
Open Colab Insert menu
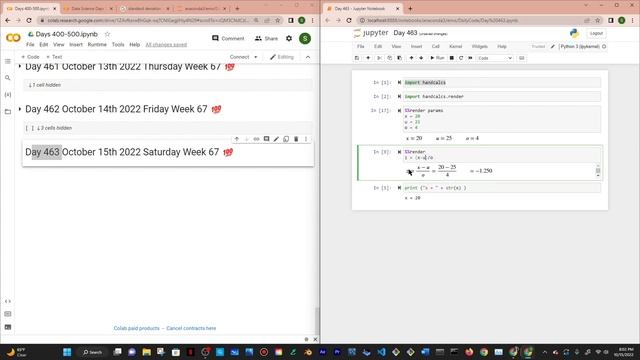point(76,44)
